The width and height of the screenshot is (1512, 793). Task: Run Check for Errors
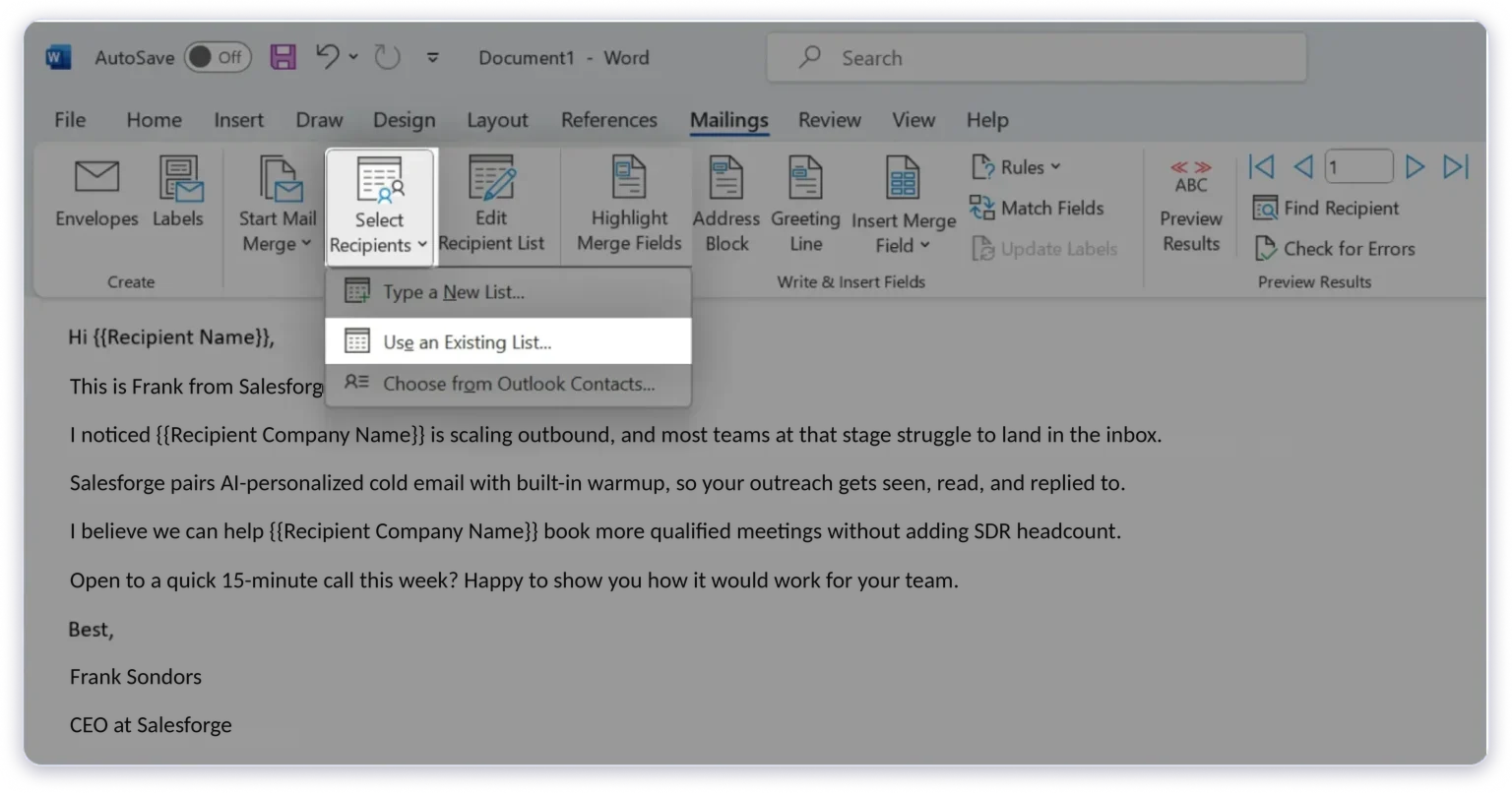tap(1334, 249)
